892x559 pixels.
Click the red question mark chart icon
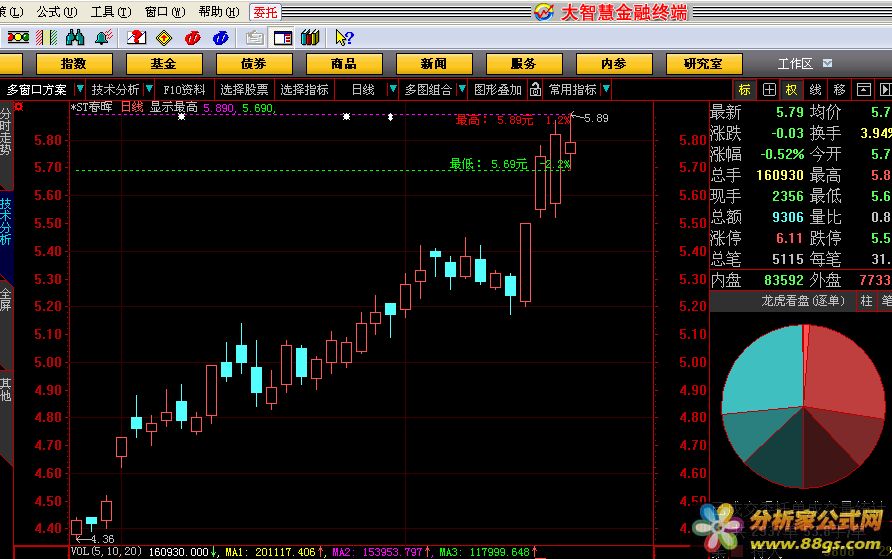137,38
